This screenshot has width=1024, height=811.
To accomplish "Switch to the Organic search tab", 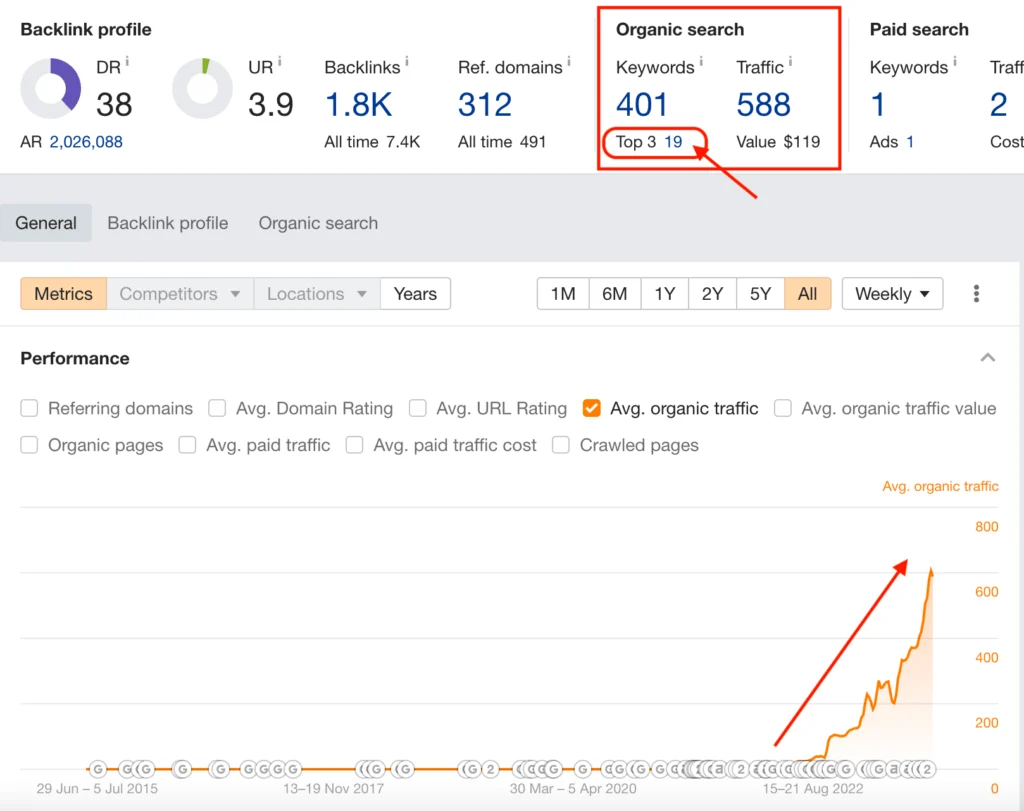I will tap(318, 223).
